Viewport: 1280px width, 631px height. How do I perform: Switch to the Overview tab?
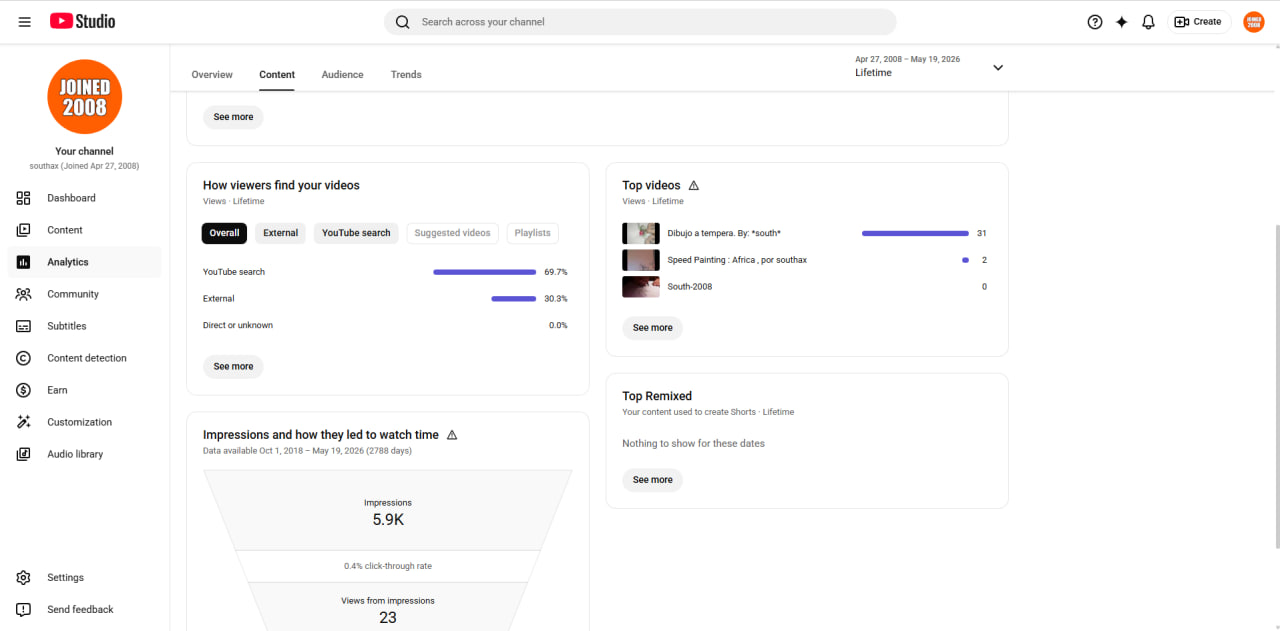[x=212, y=75]
